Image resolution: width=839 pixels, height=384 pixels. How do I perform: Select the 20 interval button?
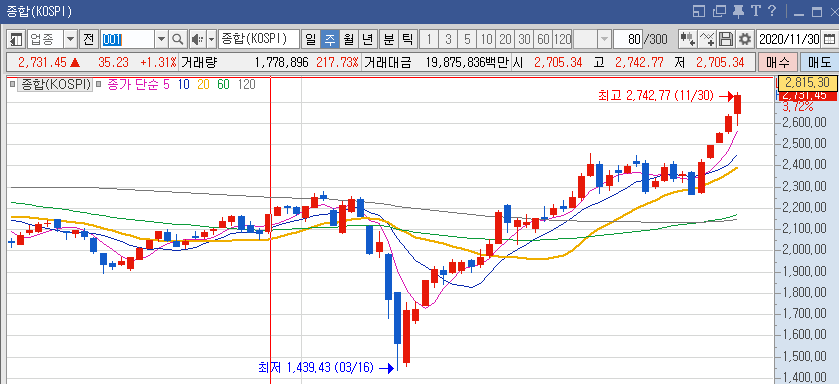505,39
